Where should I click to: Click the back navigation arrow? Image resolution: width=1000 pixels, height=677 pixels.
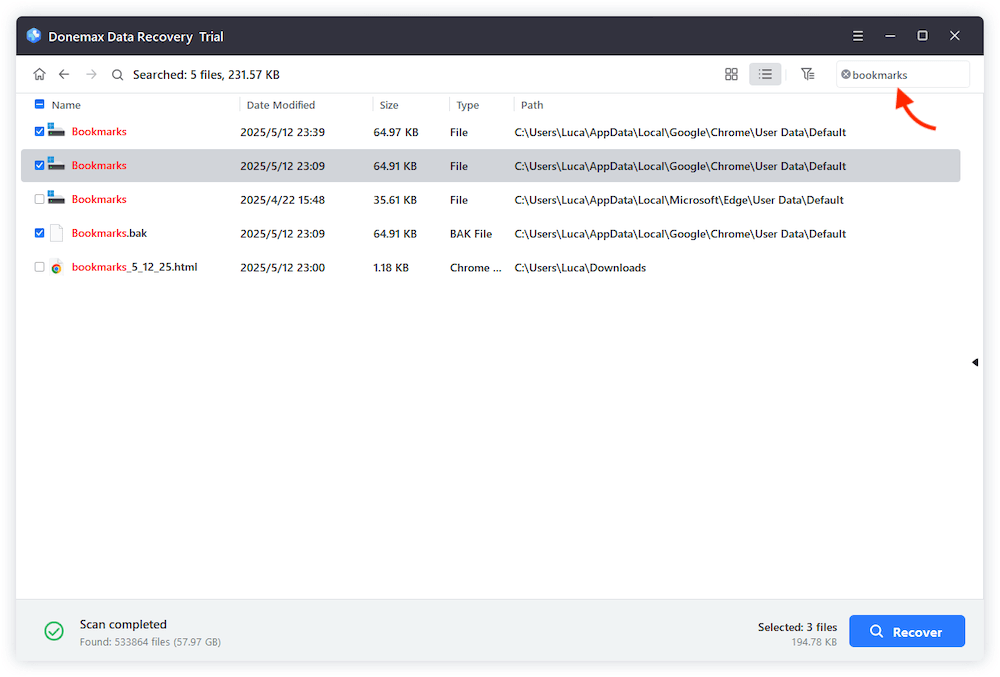pyautogui.click(x=64, y=74)
